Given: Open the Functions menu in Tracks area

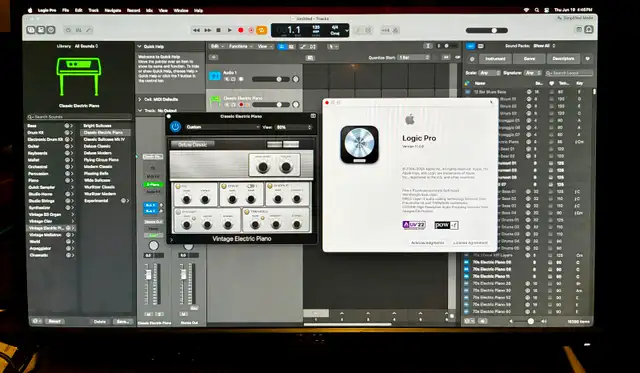Looking at the screenshot, I should point(240,47).
